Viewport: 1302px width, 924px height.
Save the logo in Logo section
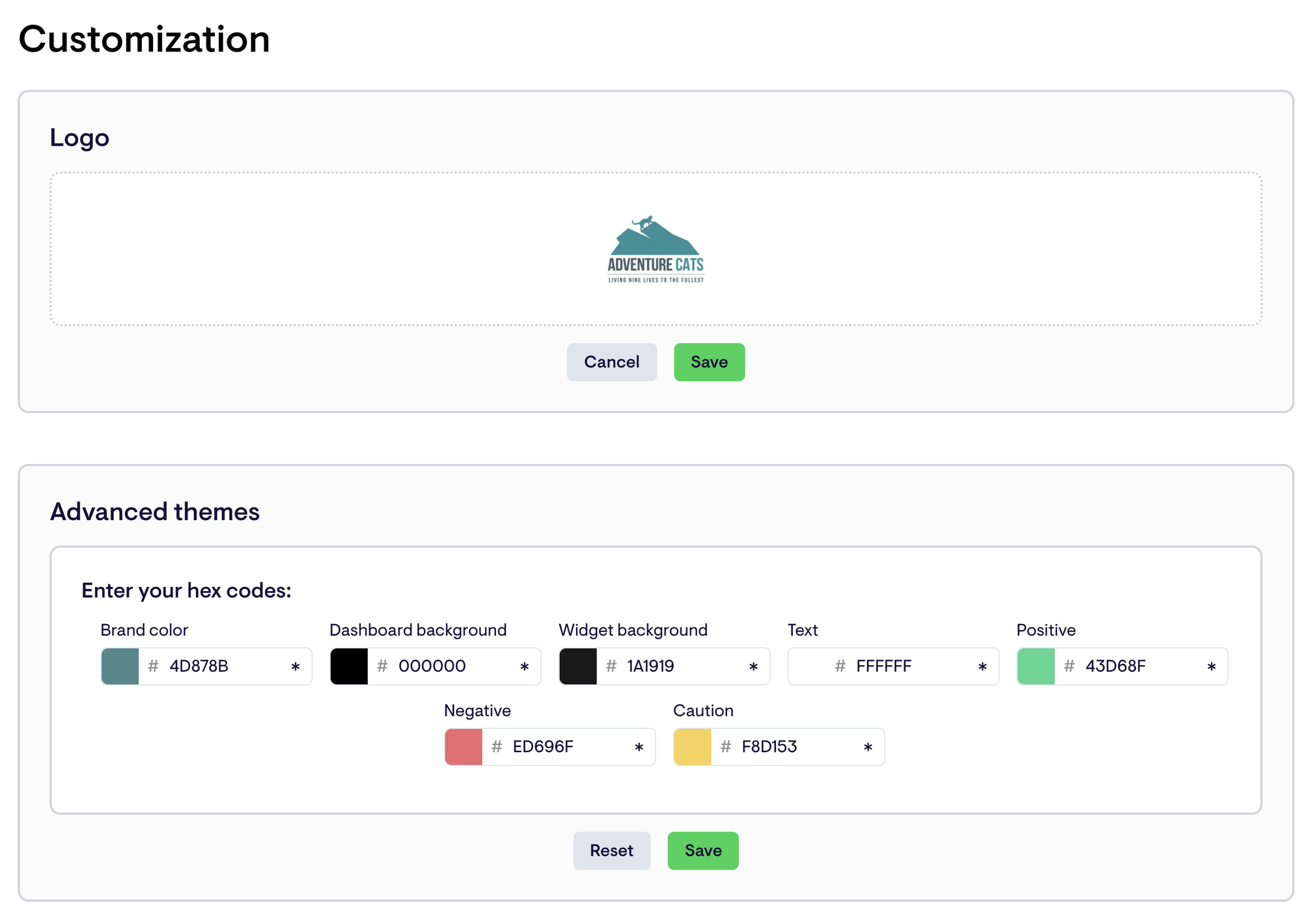[x=709, y=362]
